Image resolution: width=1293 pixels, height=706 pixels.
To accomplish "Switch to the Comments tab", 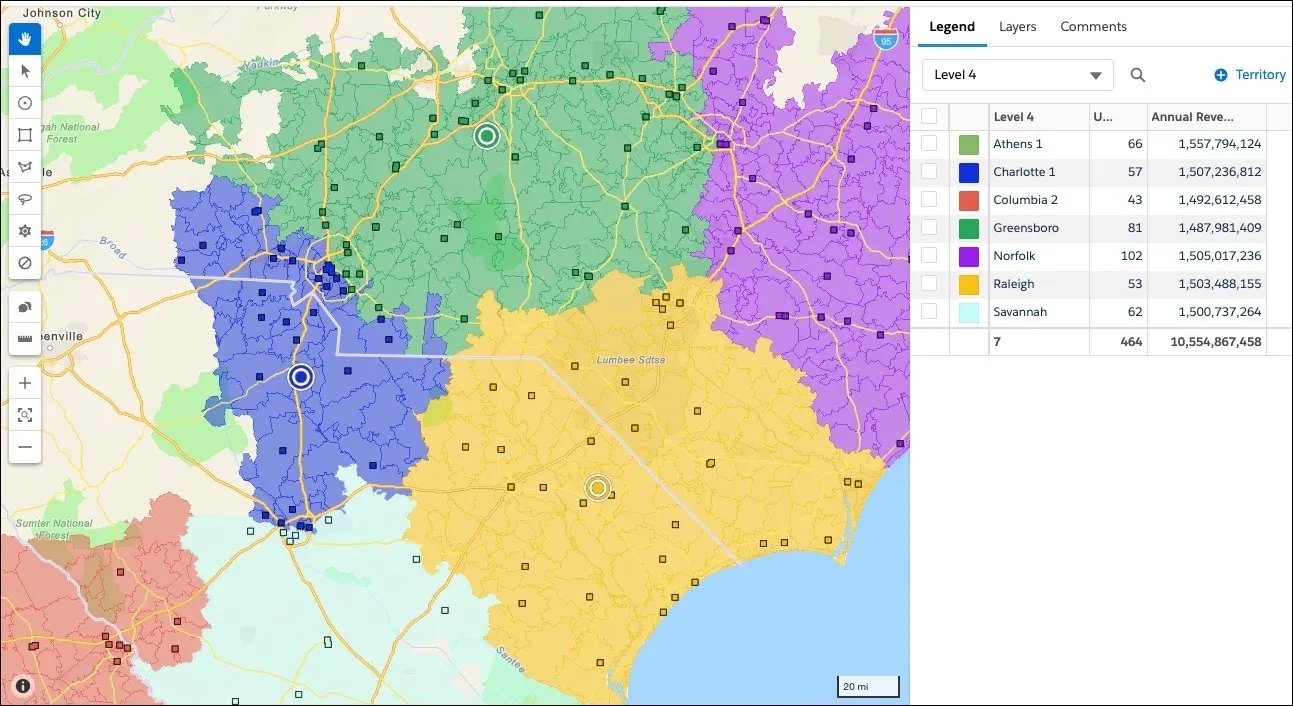I will point(1093,27).
